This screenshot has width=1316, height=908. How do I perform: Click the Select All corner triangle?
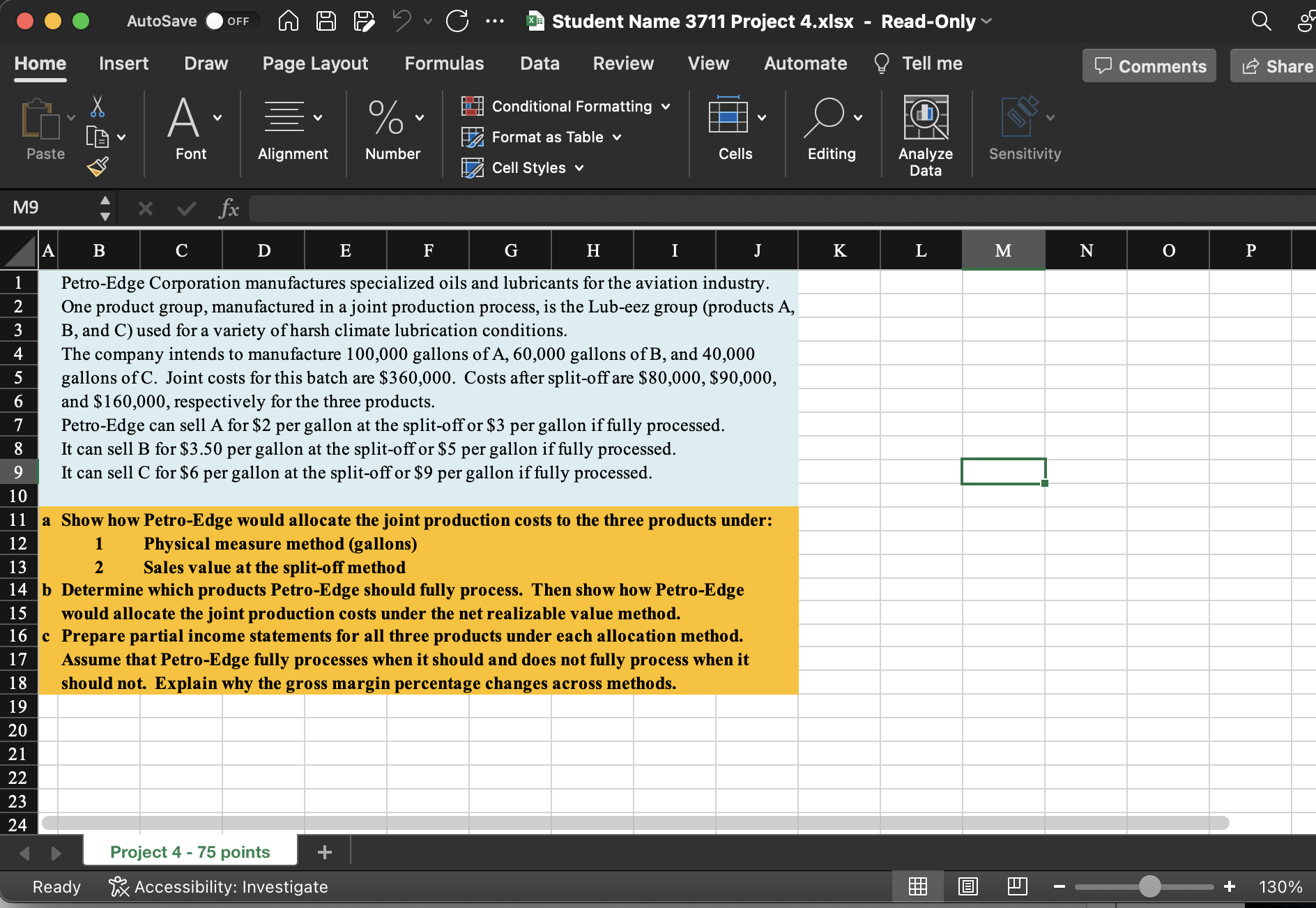(19, 250)
